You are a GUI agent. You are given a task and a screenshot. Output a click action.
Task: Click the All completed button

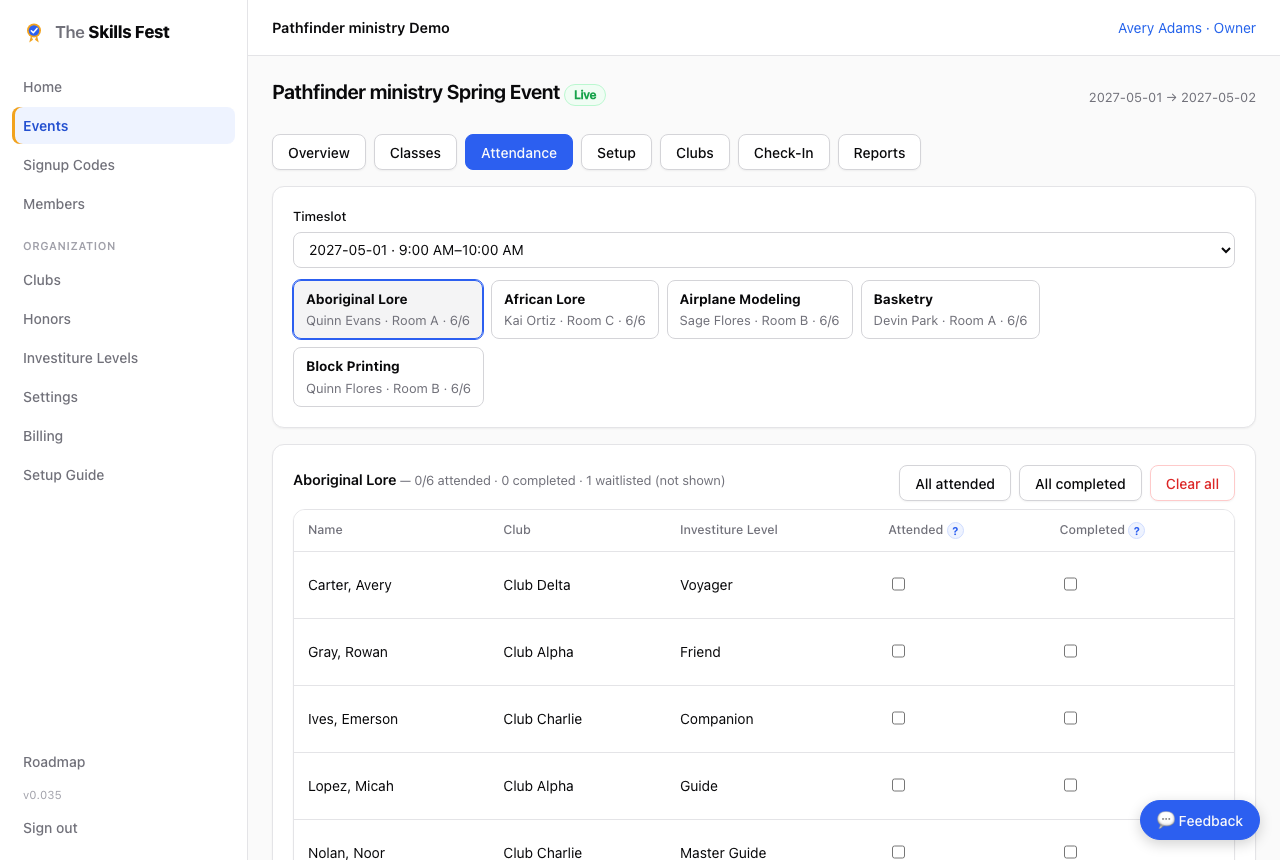click(x=1080, y=483)
